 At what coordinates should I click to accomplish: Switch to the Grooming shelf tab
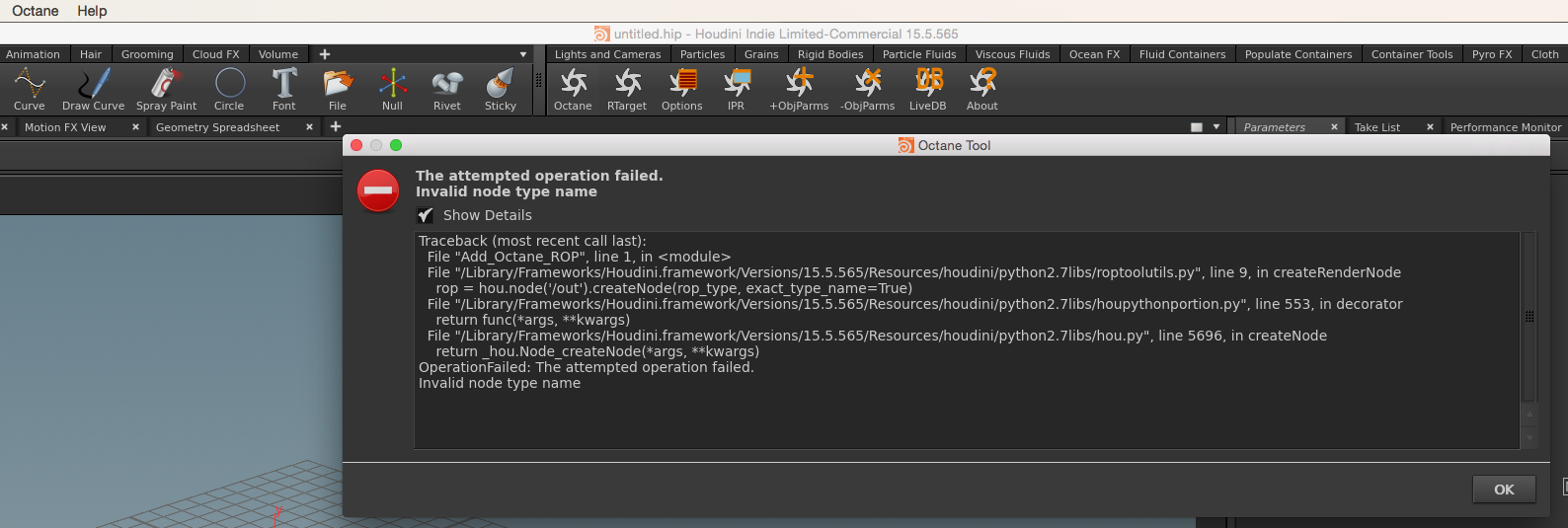click(x=147, y=54)
